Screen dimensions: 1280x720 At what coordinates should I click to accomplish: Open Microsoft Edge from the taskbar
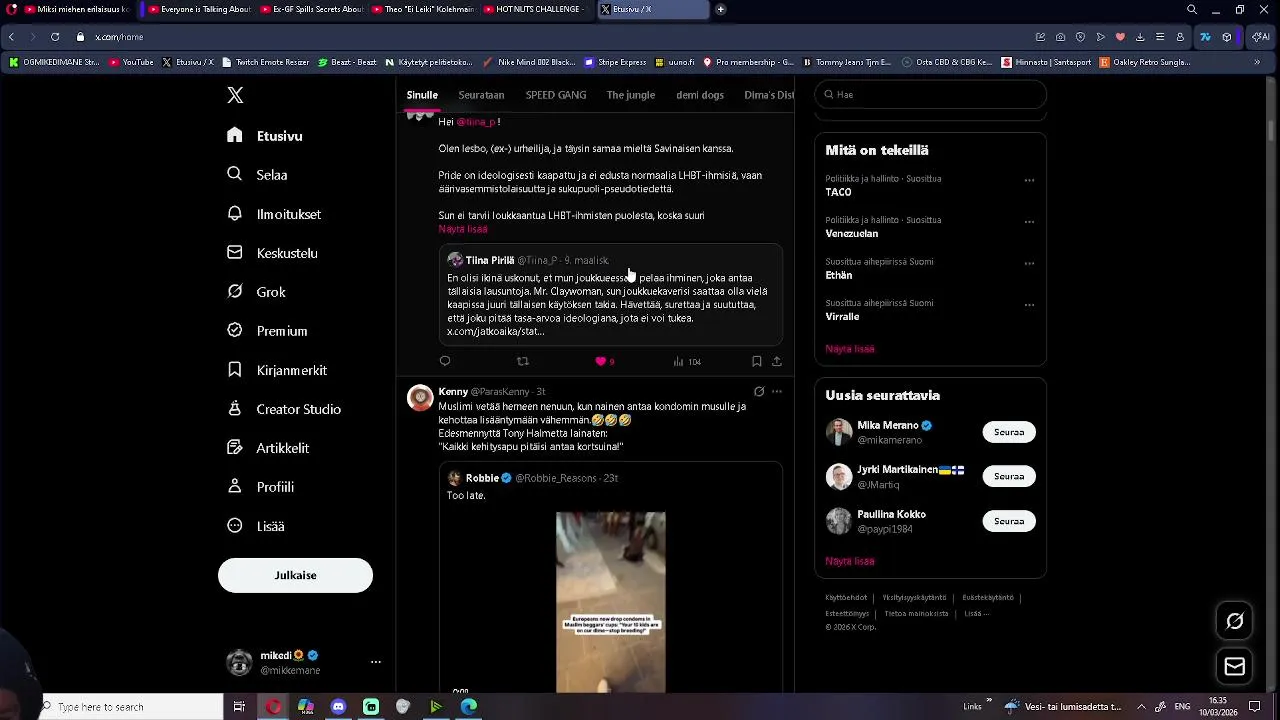[469, 707]
